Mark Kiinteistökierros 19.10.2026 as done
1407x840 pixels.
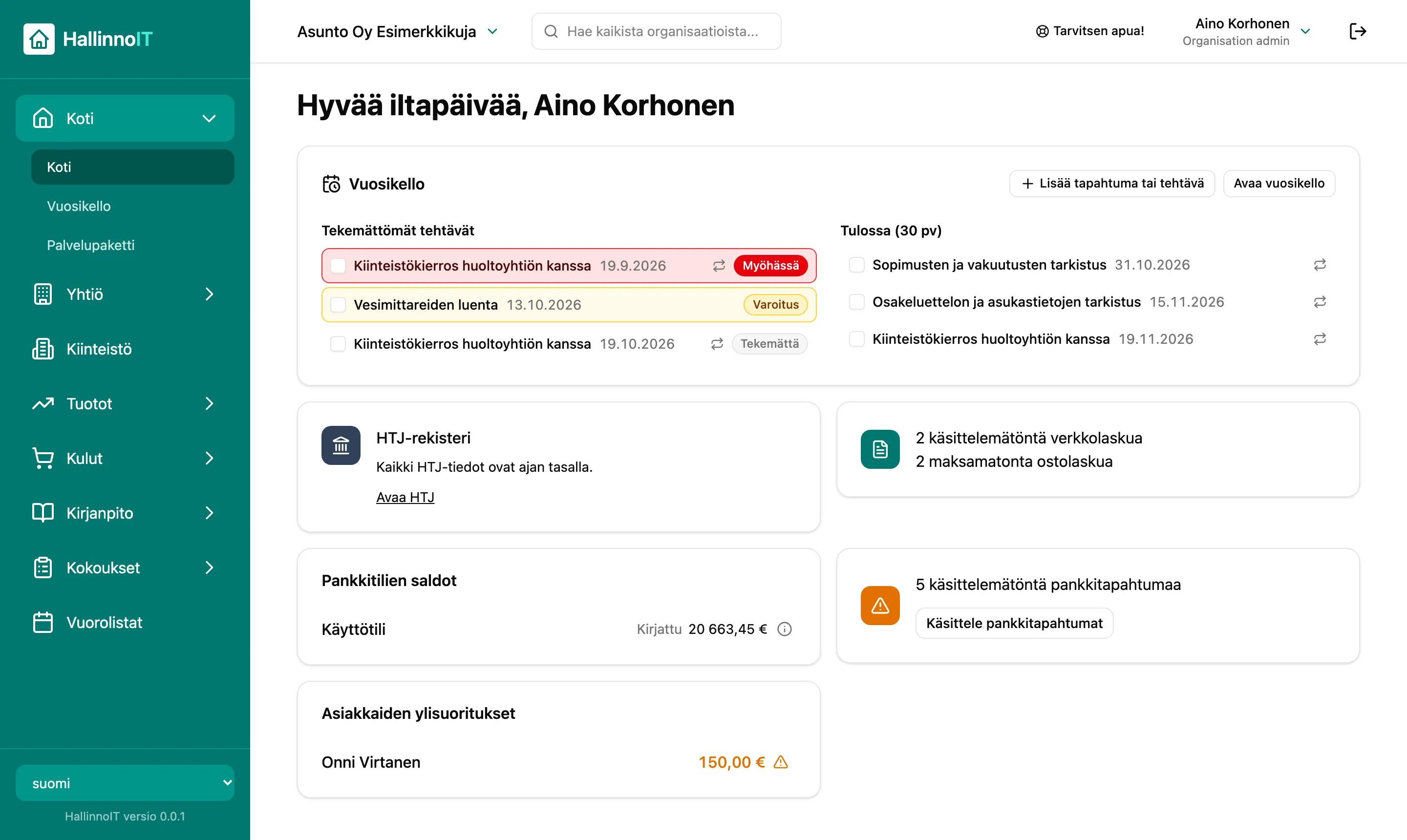(338, 344)
